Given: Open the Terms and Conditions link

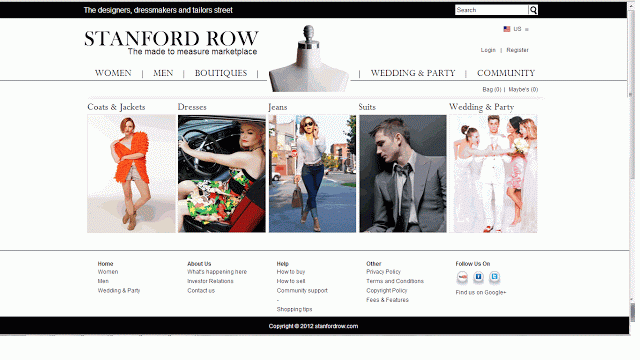Looking at the screenshot, I should pos(395,281).
